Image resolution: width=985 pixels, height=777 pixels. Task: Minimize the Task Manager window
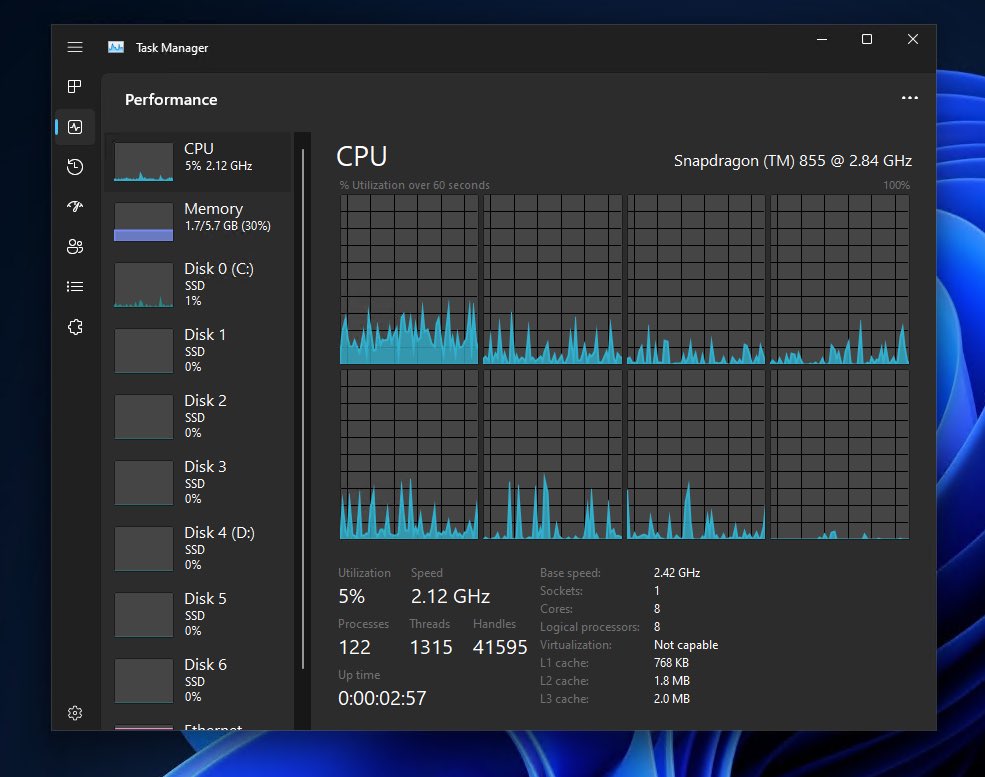pyautogui.click(x=822, y=39)
